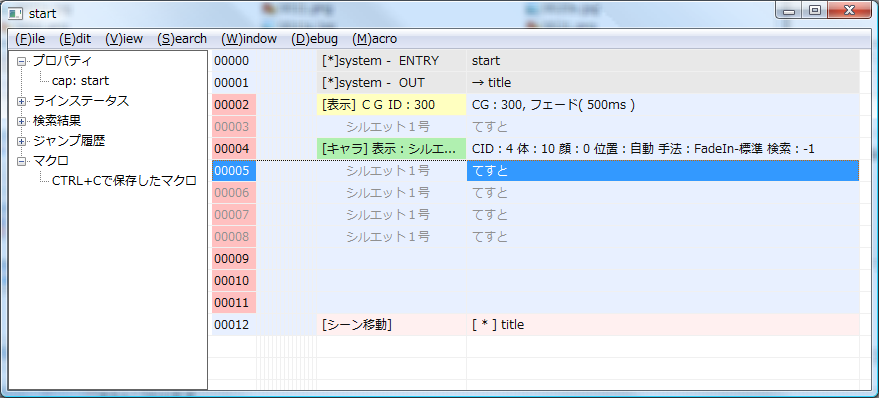Collapse the プロパティ tree node
Image resolution: width=879 pixels, height=398 pixels.
tap(21, 61)
